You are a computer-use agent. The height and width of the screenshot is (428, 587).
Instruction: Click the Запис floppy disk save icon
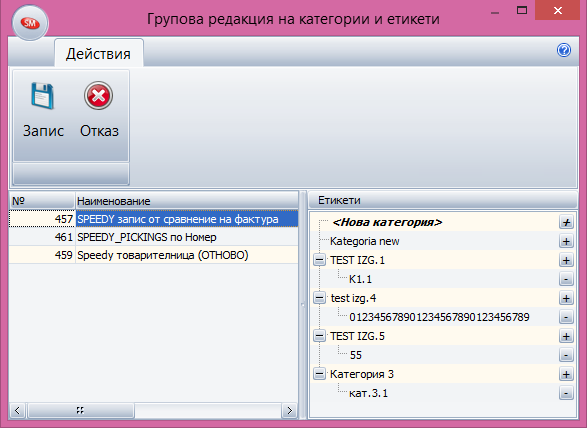[43, 96]
